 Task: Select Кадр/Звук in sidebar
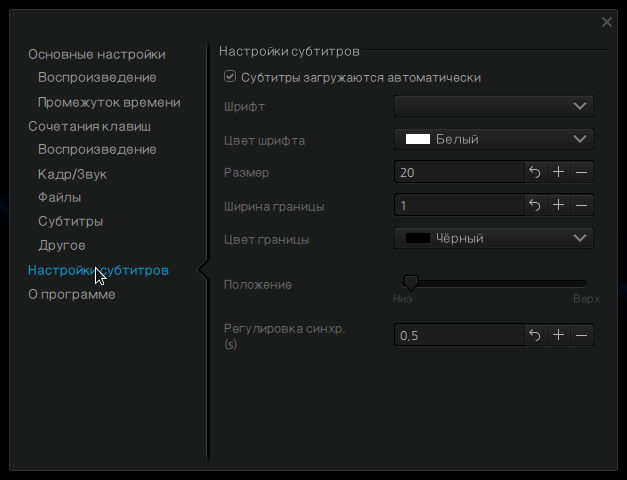pyautogui.click(x=72, y=174)
